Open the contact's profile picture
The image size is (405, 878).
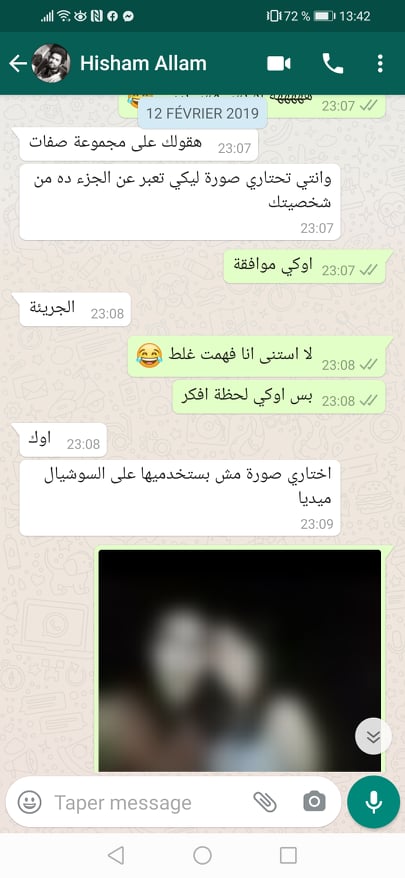tap(51, 63)
